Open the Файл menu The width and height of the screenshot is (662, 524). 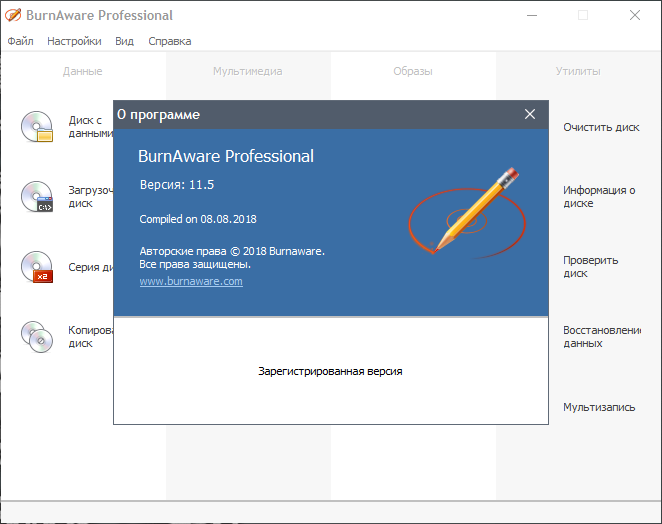coord(20,41)
